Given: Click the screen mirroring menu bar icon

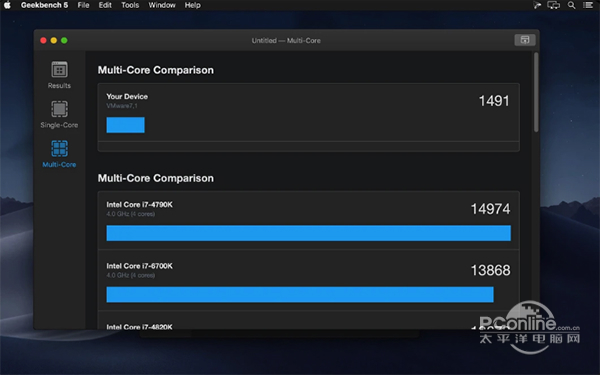Looking at the screenshot, I should [553, 5].
